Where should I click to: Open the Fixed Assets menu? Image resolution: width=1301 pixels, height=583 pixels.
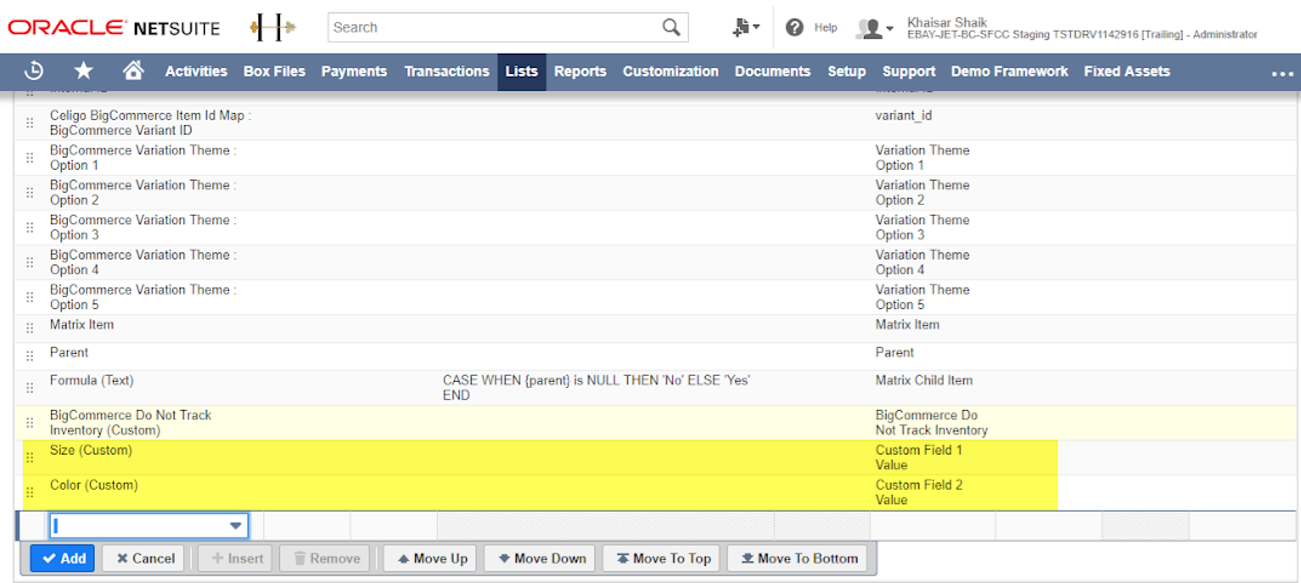[x=1127, y=71]
